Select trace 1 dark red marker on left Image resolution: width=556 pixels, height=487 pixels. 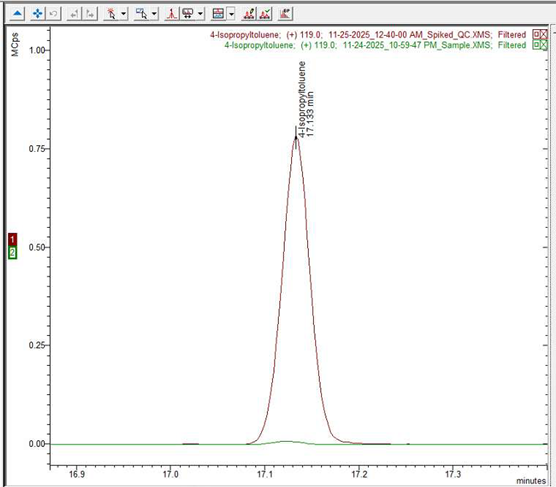click(x=12, y=239)
